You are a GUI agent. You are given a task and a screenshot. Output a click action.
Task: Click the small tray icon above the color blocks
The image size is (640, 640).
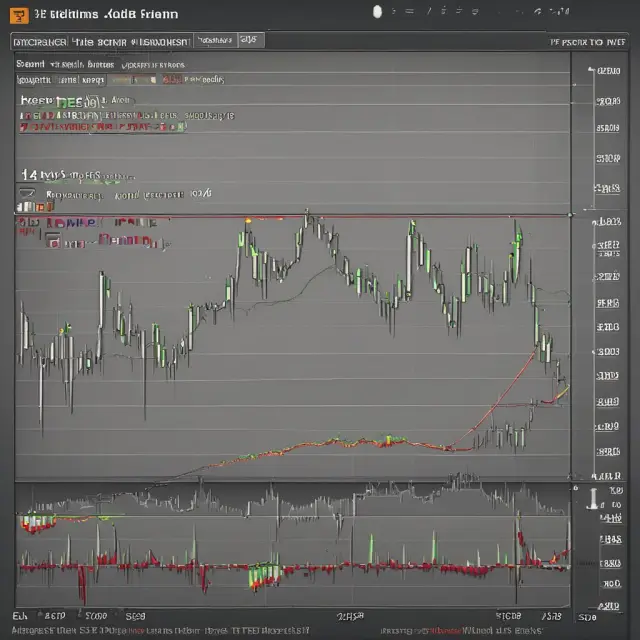pyautogui.click(x=27, y=192)
